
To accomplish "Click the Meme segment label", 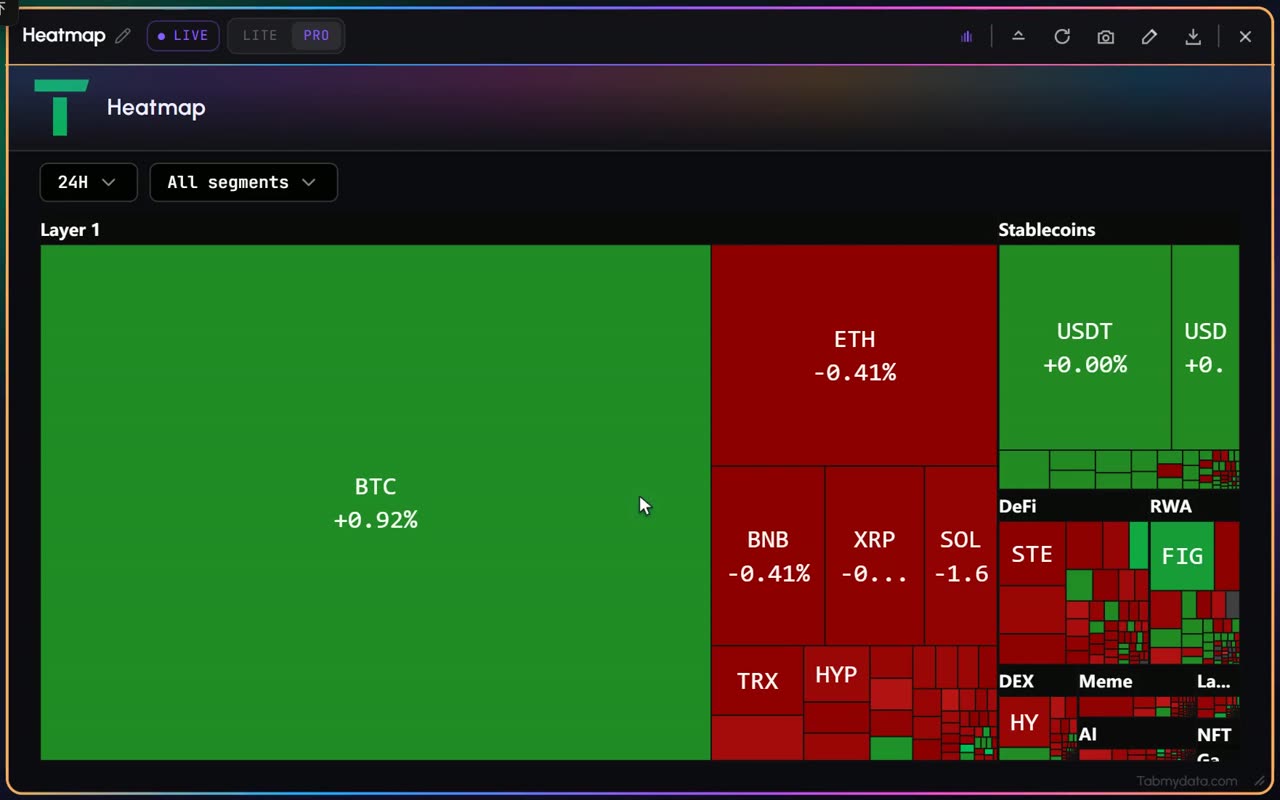I will coord(1105,681).
